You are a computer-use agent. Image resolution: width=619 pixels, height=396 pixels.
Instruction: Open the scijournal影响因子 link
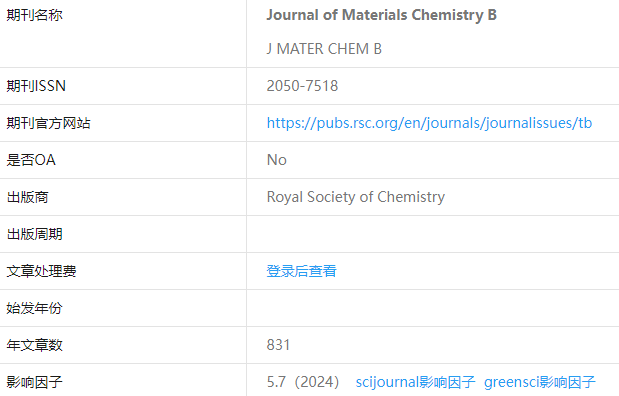[415, 382]
